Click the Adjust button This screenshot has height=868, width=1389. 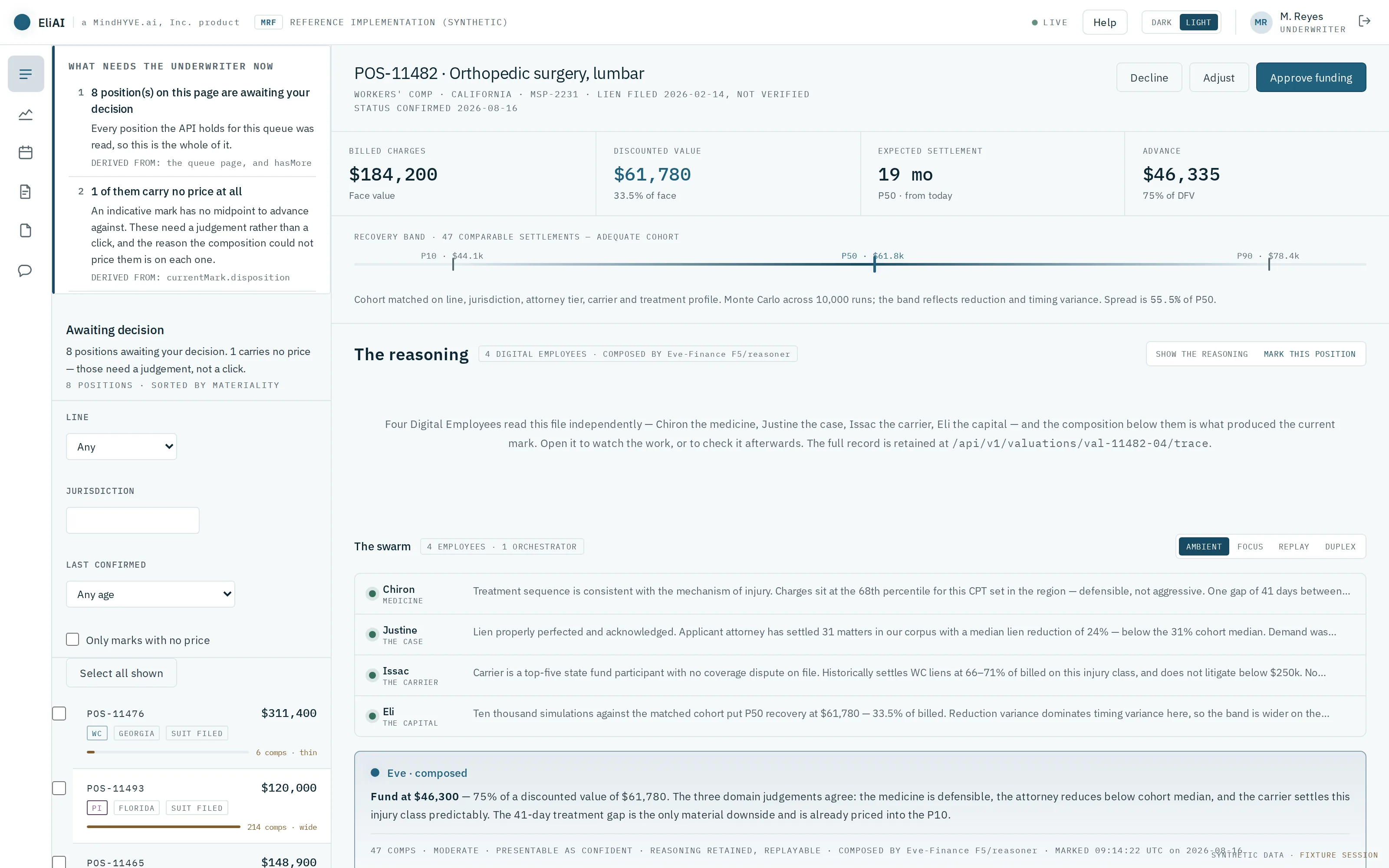[x=1218, y=78]
